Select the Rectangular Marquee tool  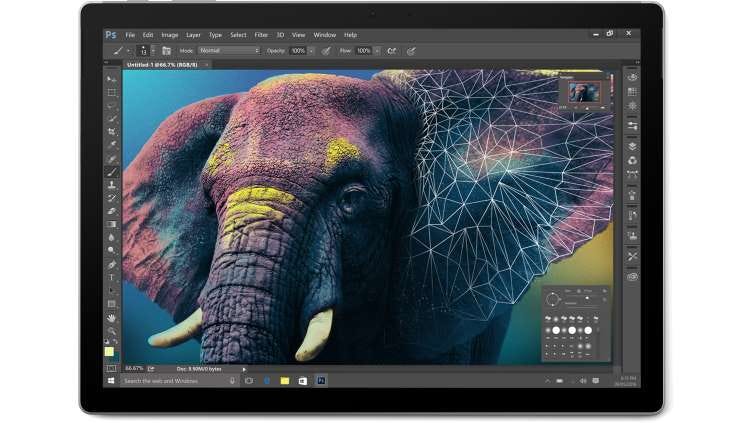111,93
